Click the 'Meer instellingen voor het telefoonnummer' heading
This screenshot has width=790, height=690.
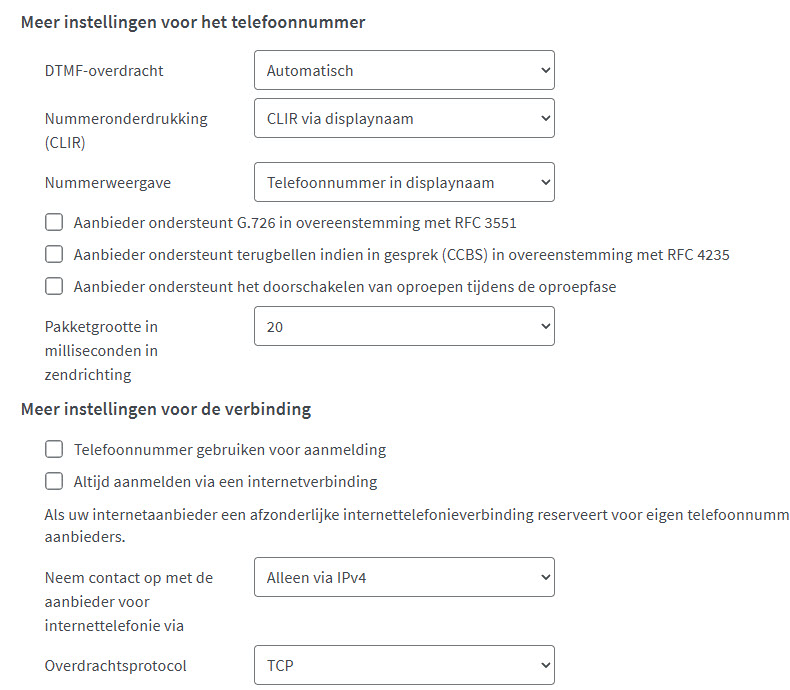(x=193, y=22)
